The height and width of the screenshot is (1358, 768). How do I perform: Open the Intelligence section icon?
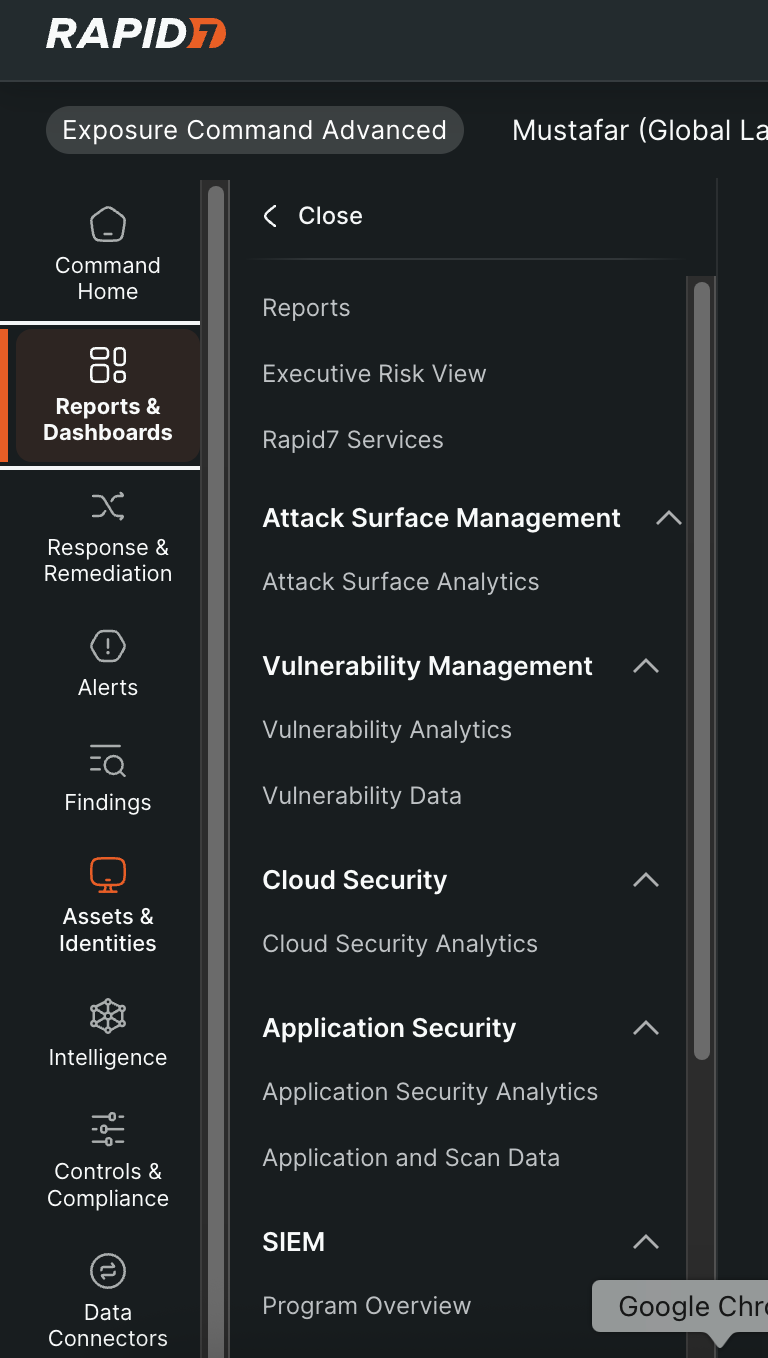(108, 1032)
